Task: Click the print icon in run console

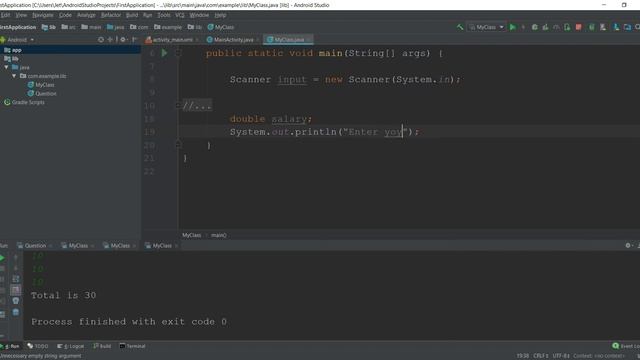Action: (16, 301)
